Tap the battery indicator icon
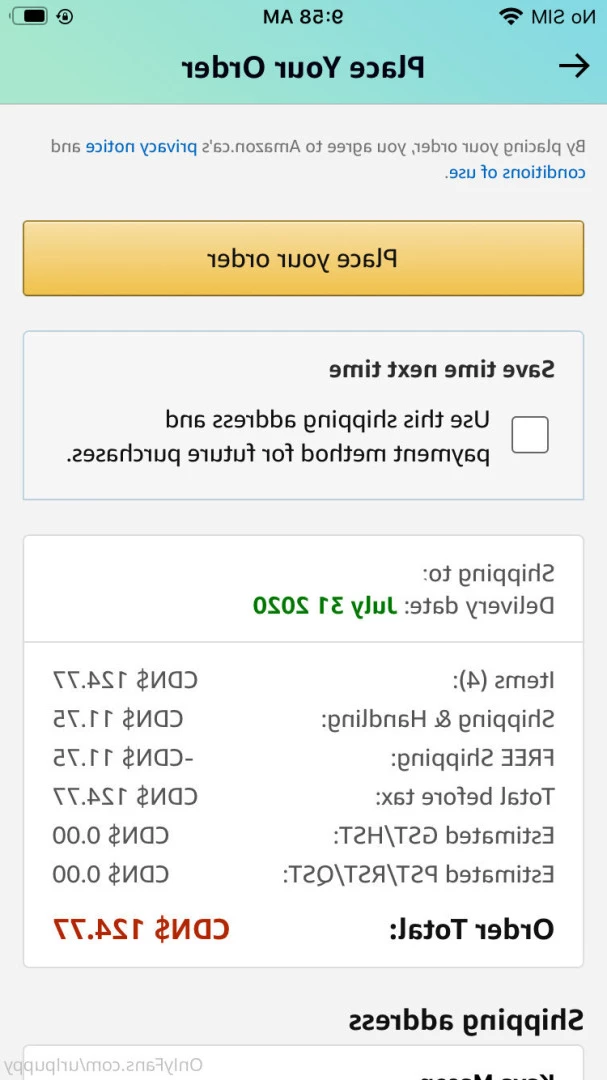The width and height of the screenshot is (607, 1080). (28, 16)
